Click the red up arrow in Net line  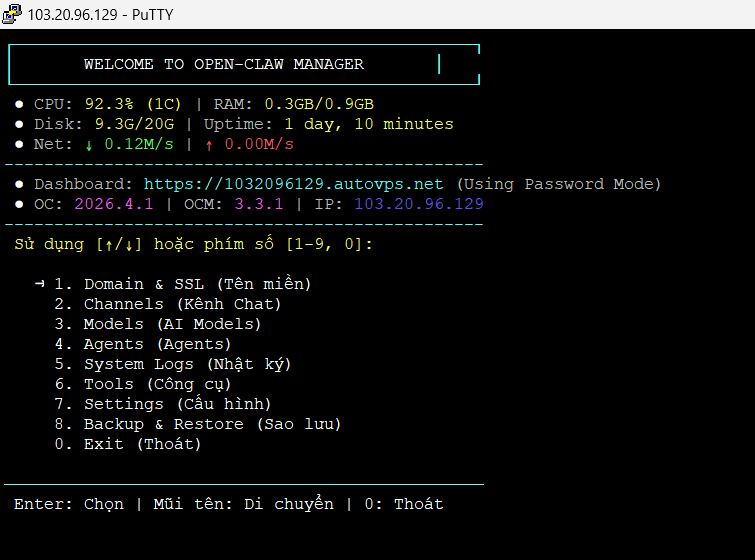[x=209, y=145]
